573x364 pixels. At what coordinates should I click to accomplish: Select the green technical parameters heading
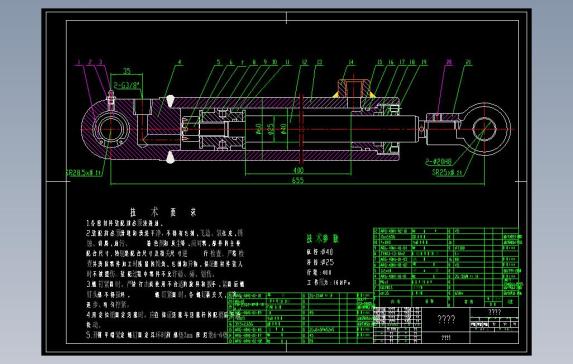322,239
